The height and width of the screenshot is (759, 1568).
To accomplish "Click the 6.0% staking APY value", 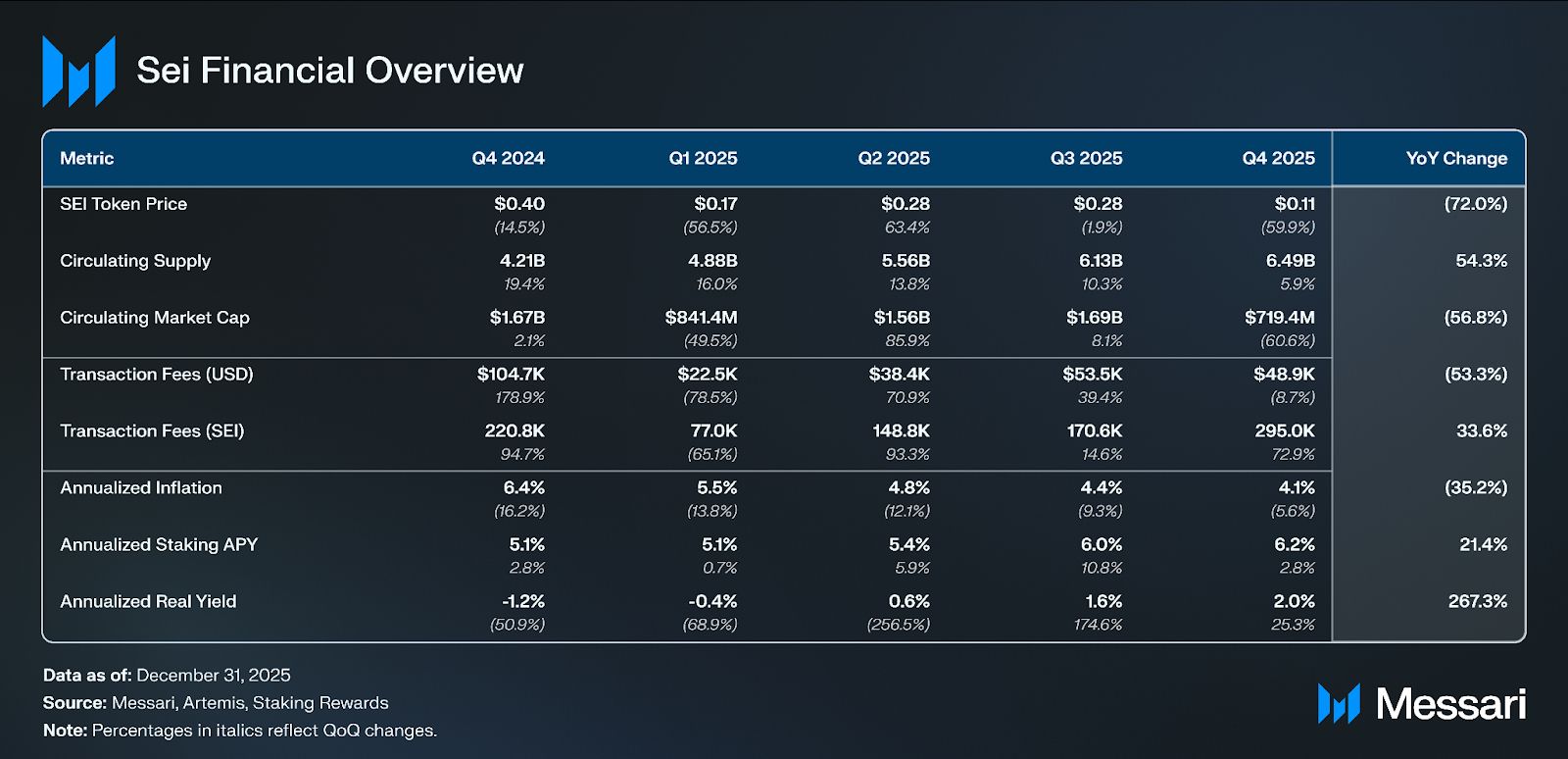I will coord(1102,544).
